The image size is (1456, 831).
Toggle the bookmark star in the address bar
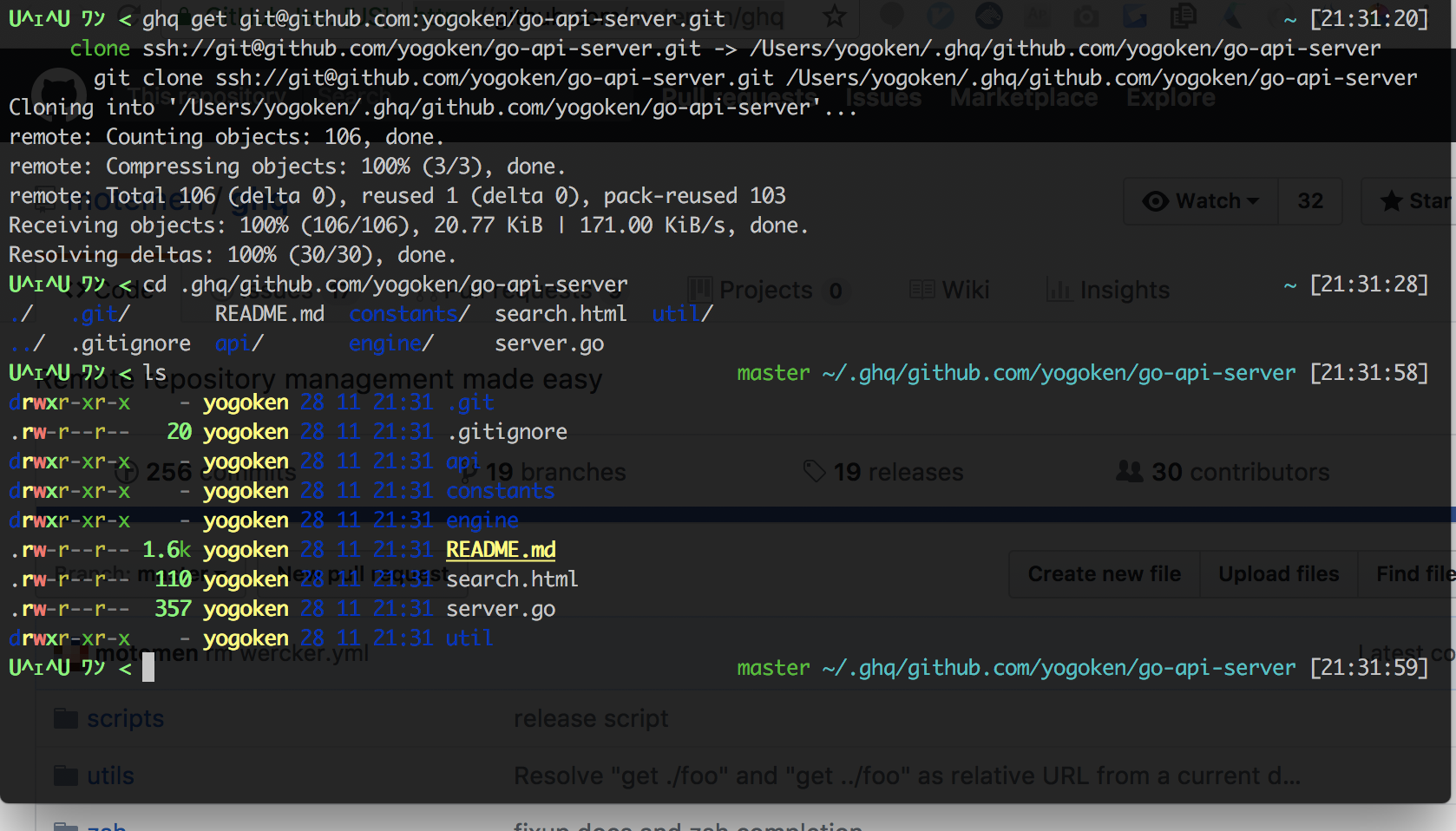pos(834,16)
